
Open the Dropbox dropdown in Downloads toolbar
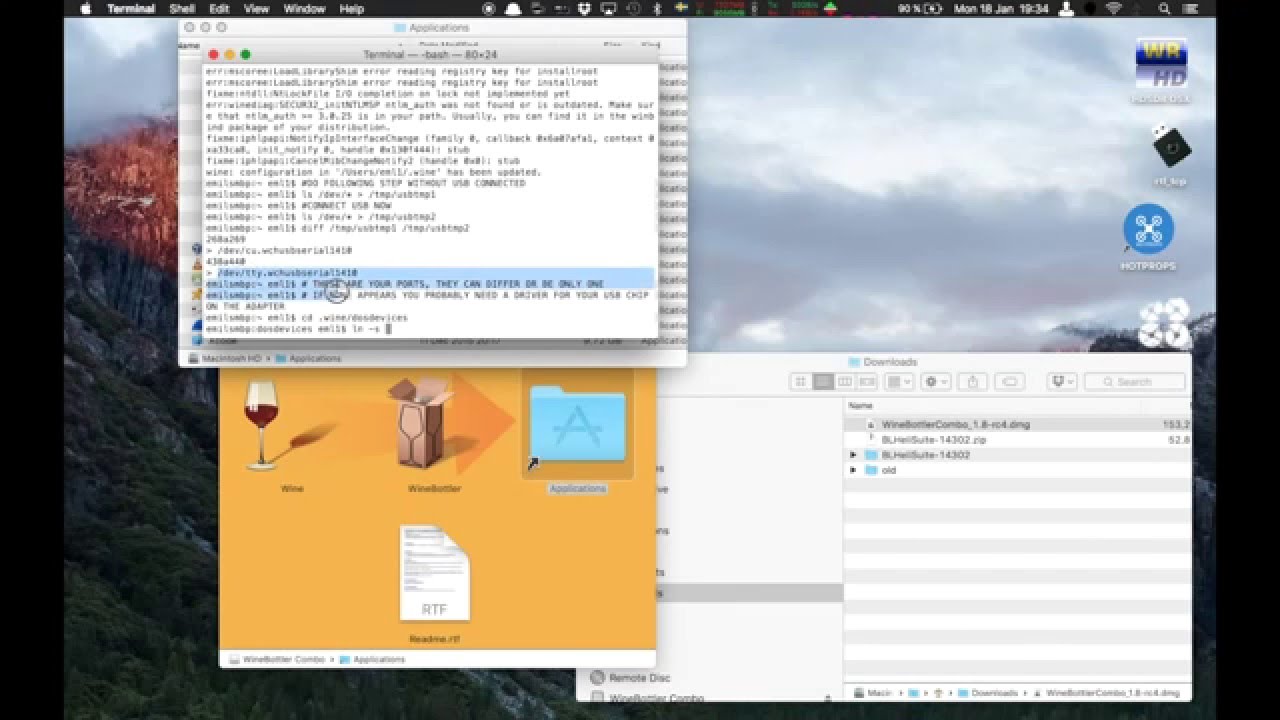(1061, 382)
